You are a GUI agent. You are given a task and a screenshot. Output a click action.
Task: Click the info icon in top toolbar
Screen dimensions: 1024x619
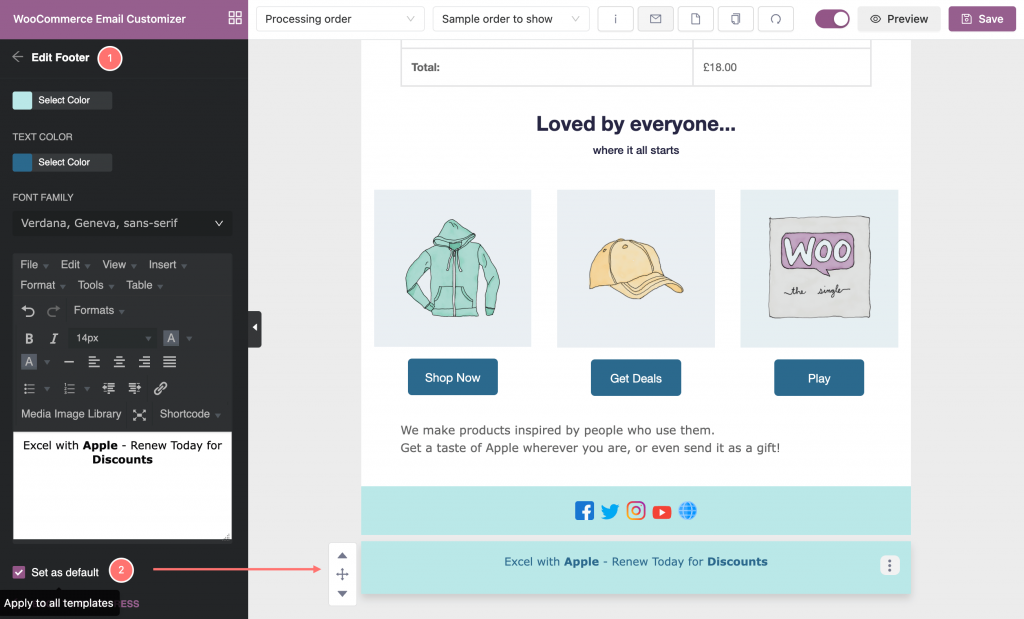[x=615, y=19]
